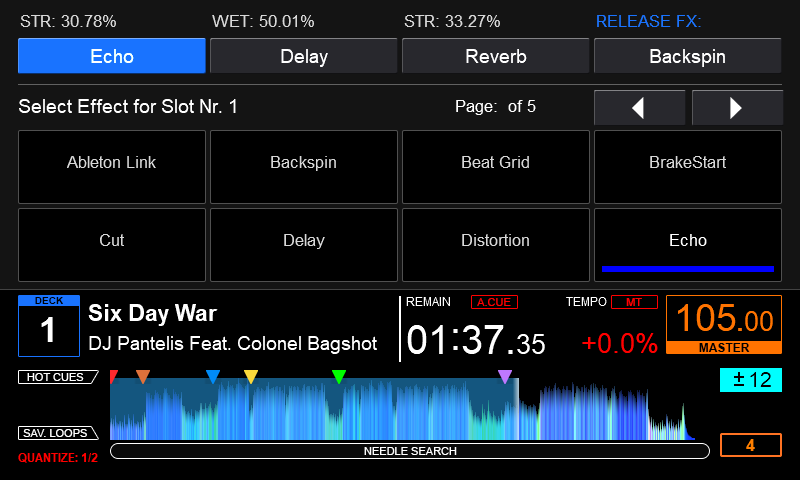Choose Cut from effect grid
The height and width of the screenshot is (480, 800).
[x=112, y=245]
